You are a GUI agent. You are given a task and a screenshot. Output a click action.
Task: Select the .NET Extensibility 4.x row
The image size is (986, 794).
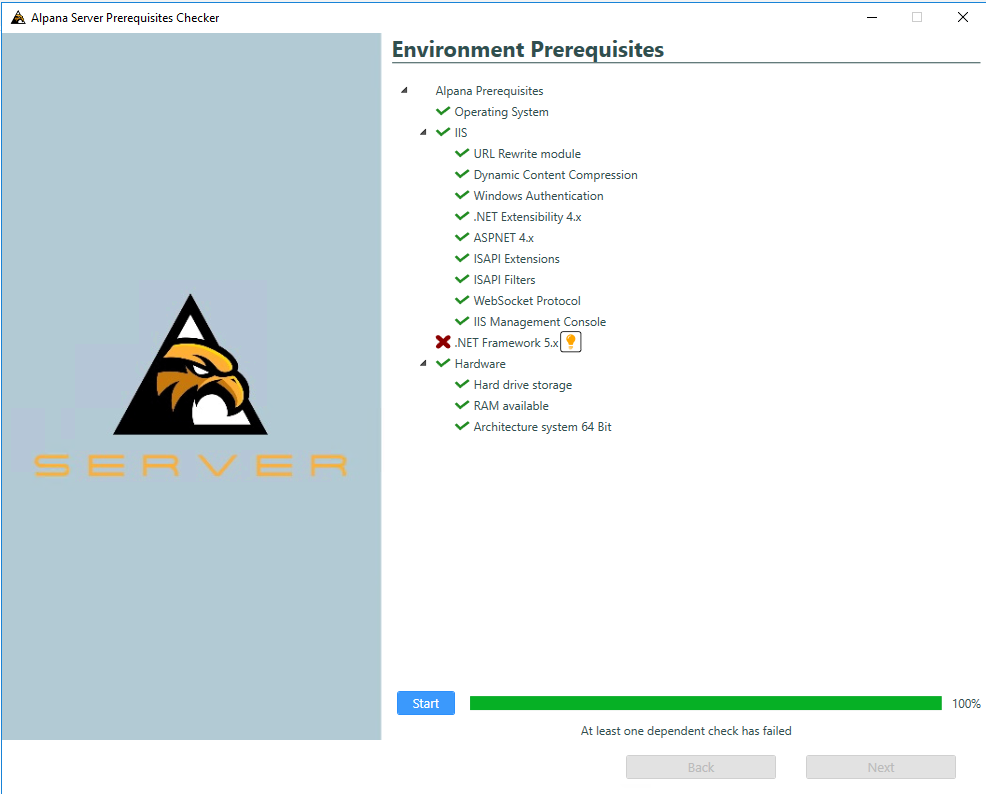527,217
